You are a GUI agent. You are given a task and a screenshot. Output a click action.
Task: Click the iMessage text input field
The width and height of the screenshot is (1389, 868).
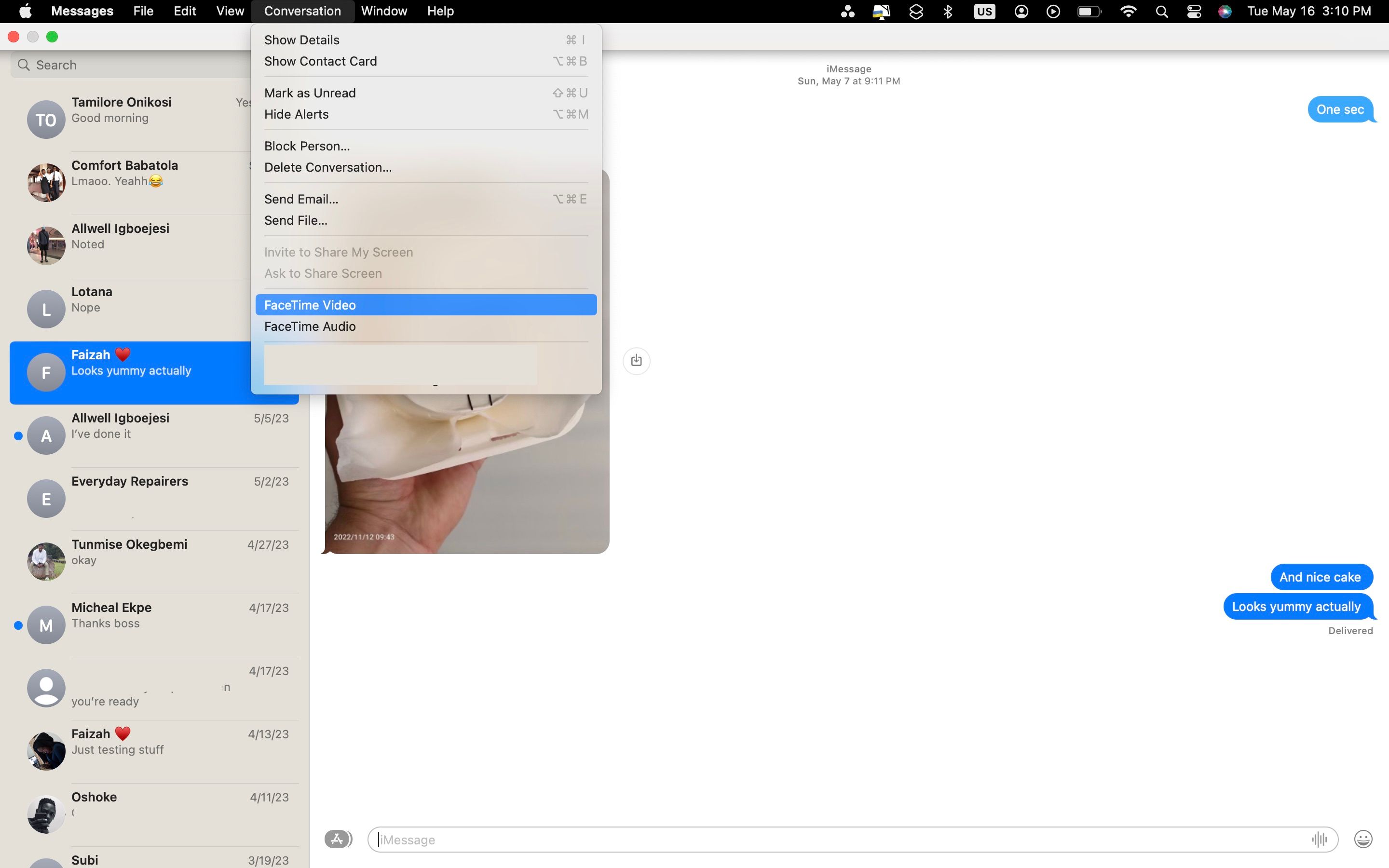click(x=852, y=839)
